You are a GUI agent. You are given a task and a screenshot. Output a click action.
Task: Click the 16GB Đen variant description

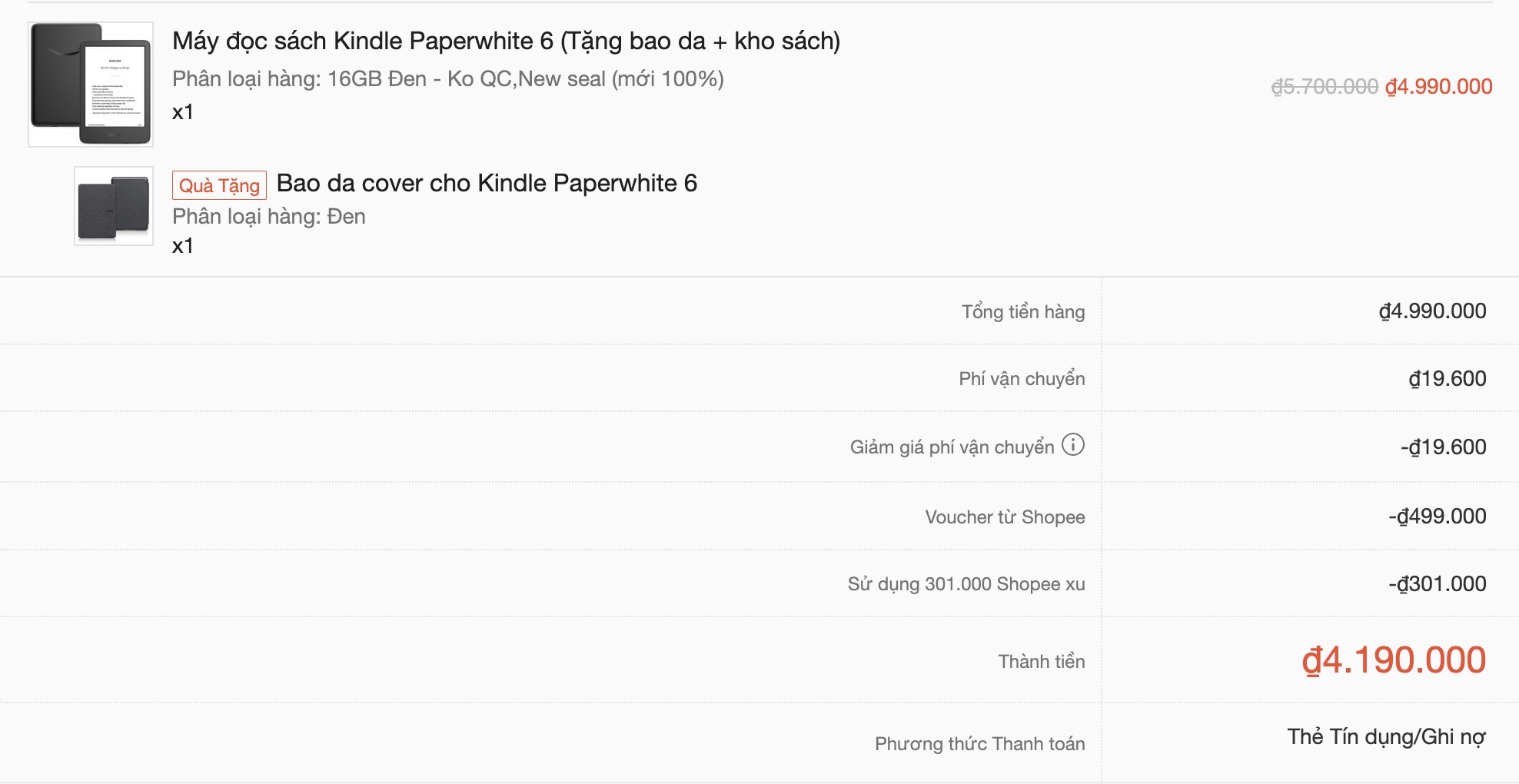coord(447,79)
